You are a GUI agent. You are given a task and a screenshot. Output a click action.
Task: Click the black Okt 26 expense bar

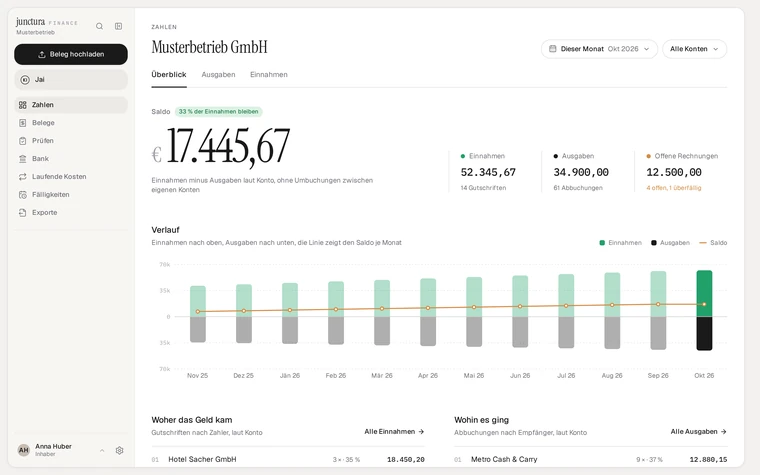click(x=704, y=333)
